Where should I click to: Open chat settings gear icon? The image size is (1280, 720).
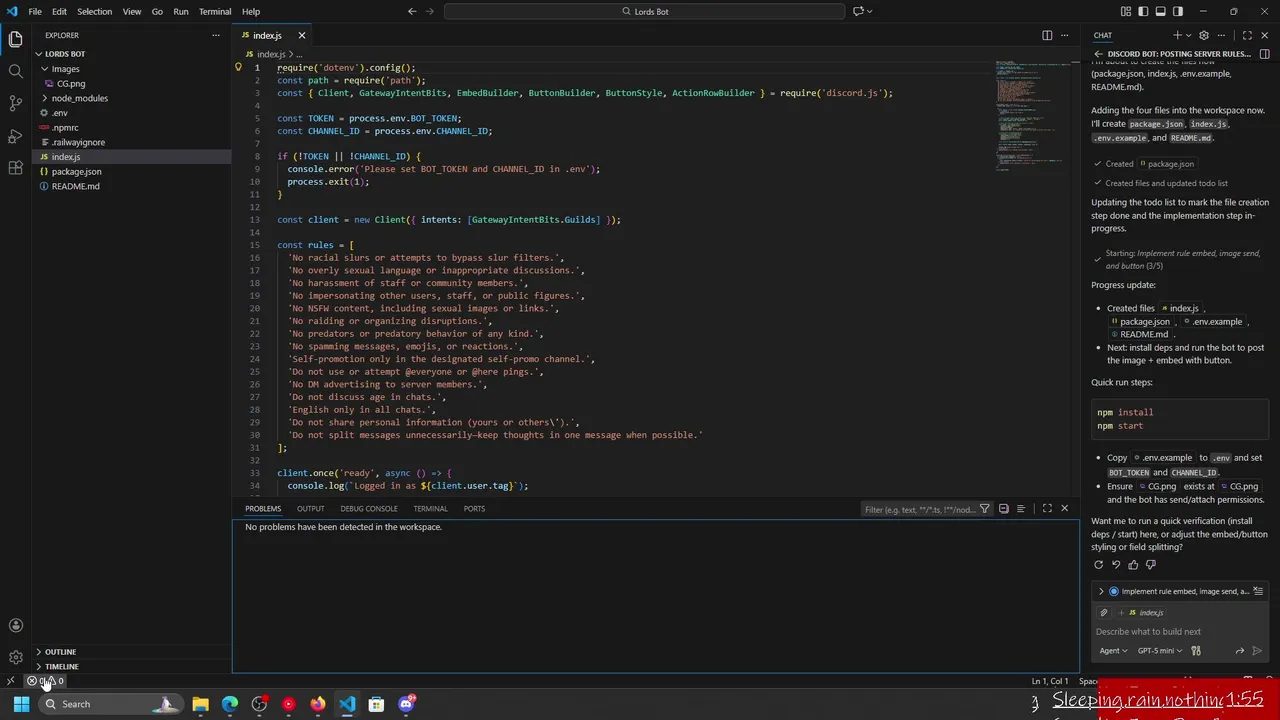click(1204, 35)
